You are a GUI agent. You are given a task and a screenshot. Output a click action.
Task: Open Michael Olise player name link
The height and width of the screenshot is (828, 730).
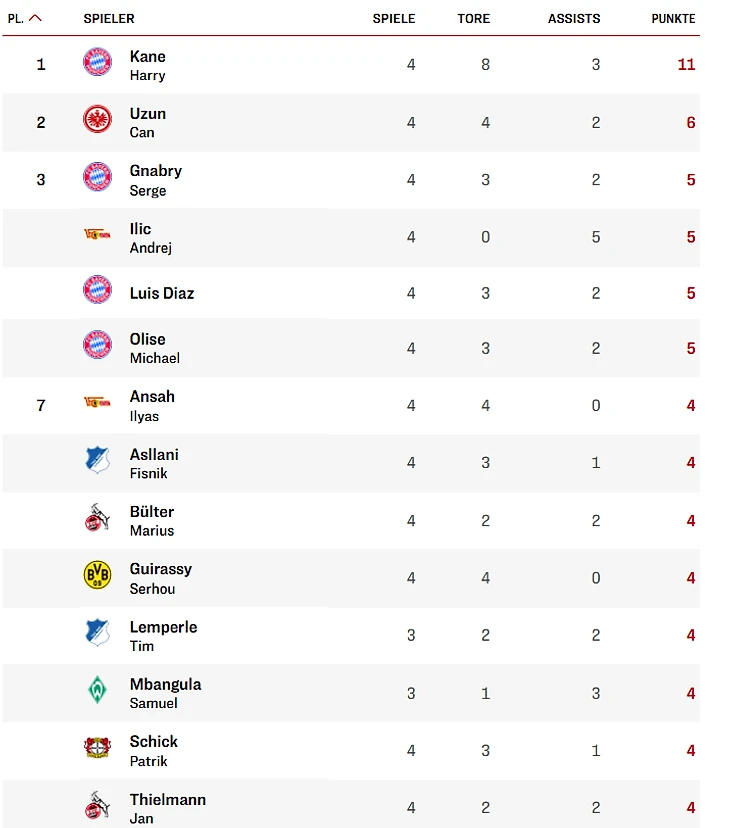pos(155,349)
